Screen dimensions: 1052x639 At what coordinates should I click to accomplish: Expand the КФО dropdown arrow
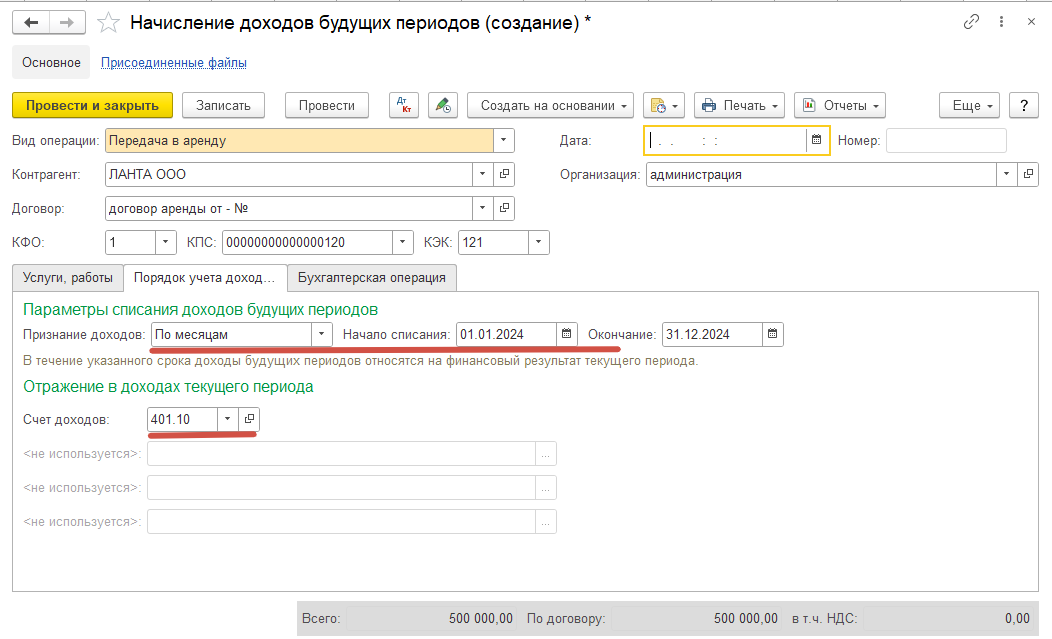(x=166, y=242)
